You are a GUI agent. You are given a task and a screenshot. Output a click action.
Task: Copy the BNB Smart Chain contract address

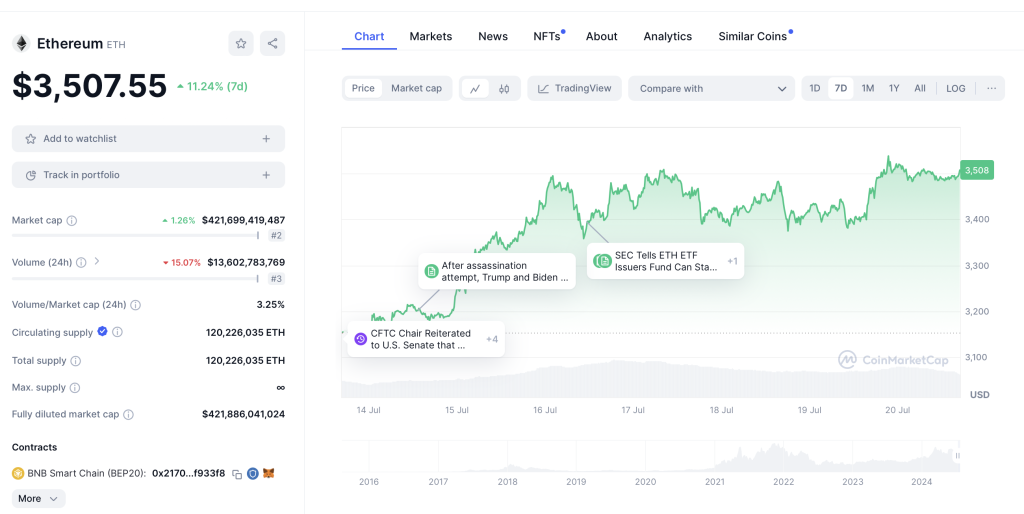click(237, 473)
